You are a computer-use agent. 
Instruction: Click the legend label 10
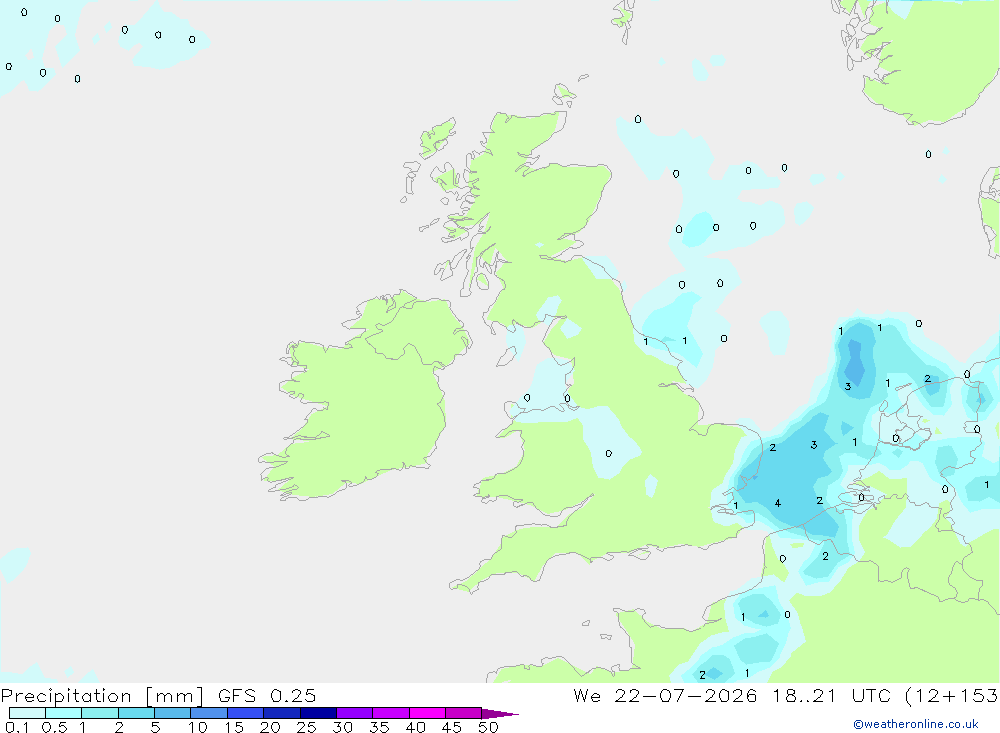[198, 727]
